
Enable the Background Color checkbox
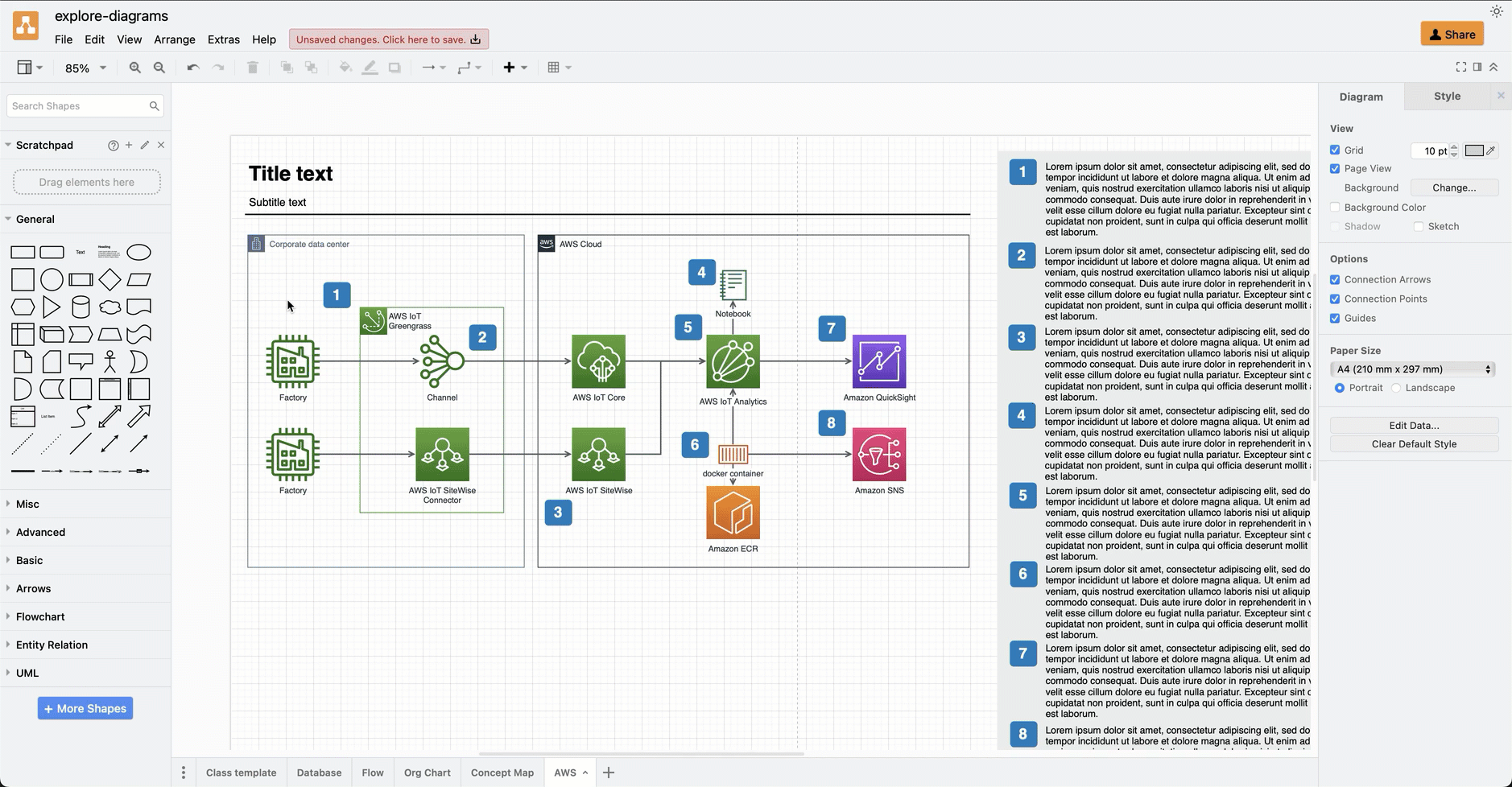(1336, 207)
